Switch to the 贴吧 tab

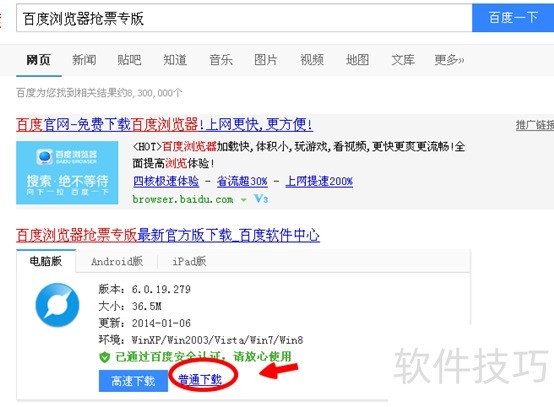click(x=129, y=60)
